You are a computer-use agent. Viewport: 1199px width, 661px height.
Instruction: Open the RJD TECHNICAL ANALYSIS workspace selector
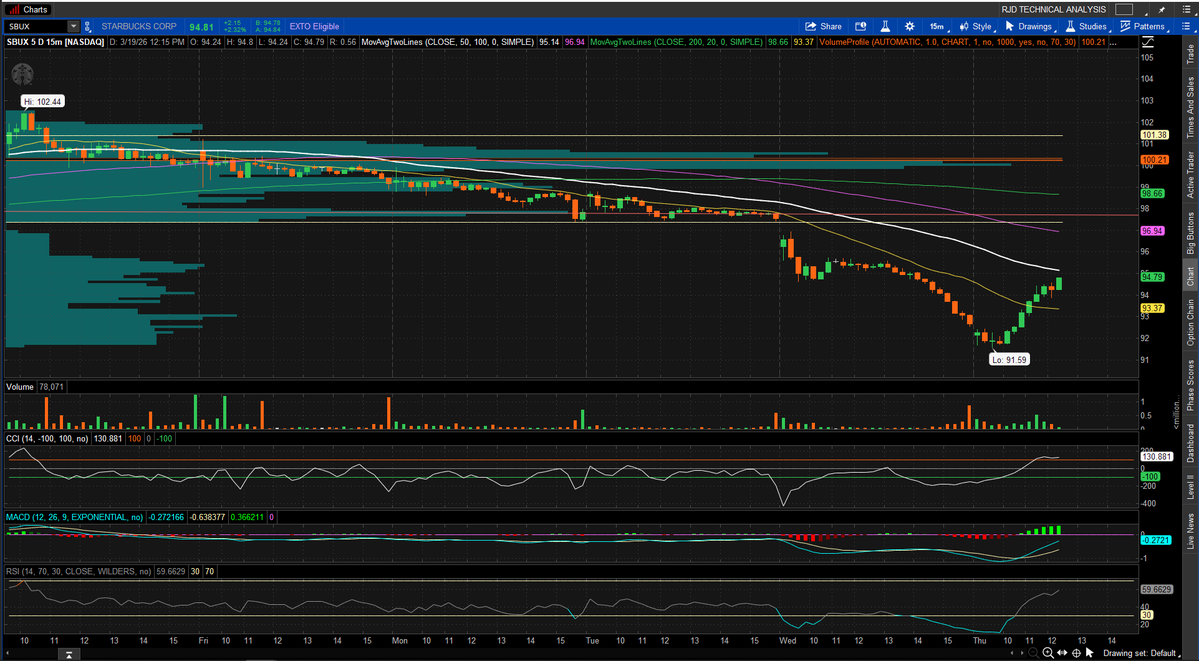pos(1054,9)
